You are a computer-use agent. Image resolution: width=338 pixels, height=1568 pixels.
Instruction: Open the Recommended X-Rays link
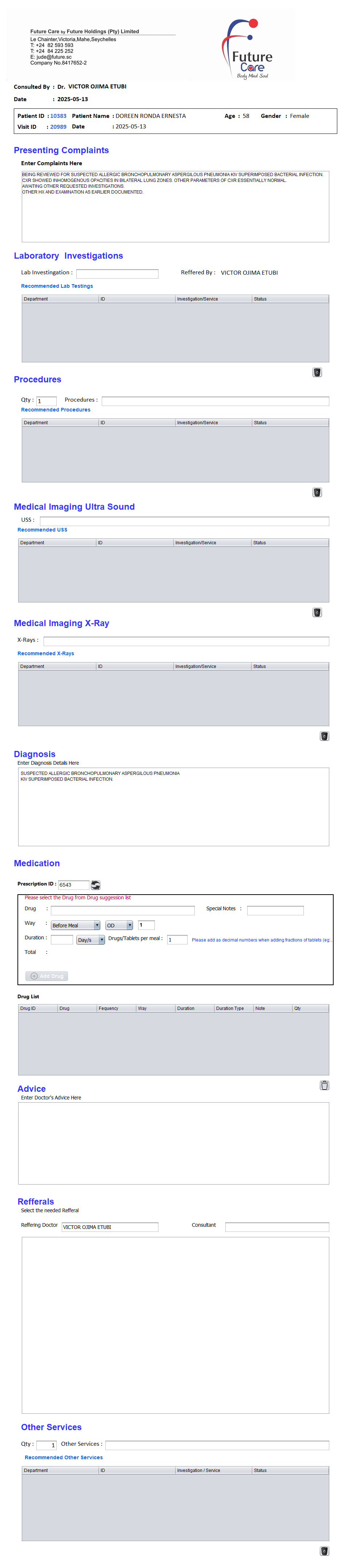45,653
